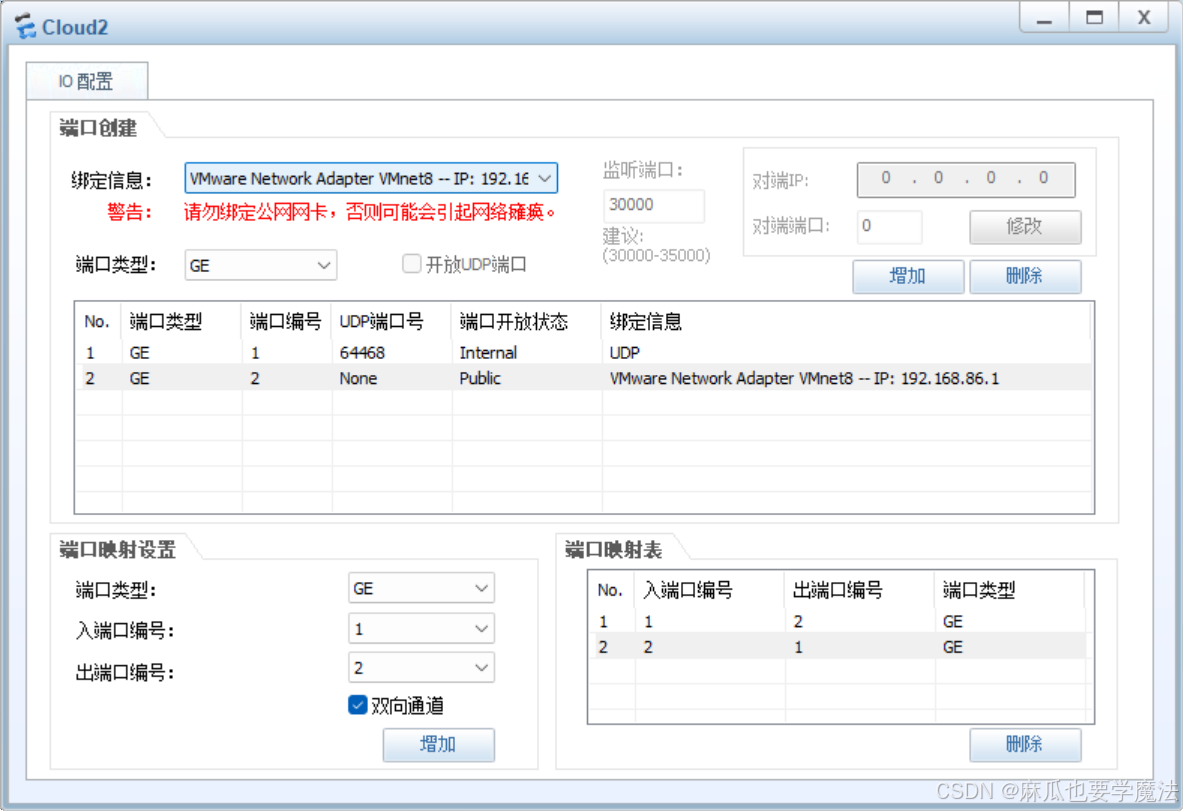Viewport: 1183px width, 811px height.
Task: Click 删除 next to the 增加 button
Action: (x=1025, y=277)
